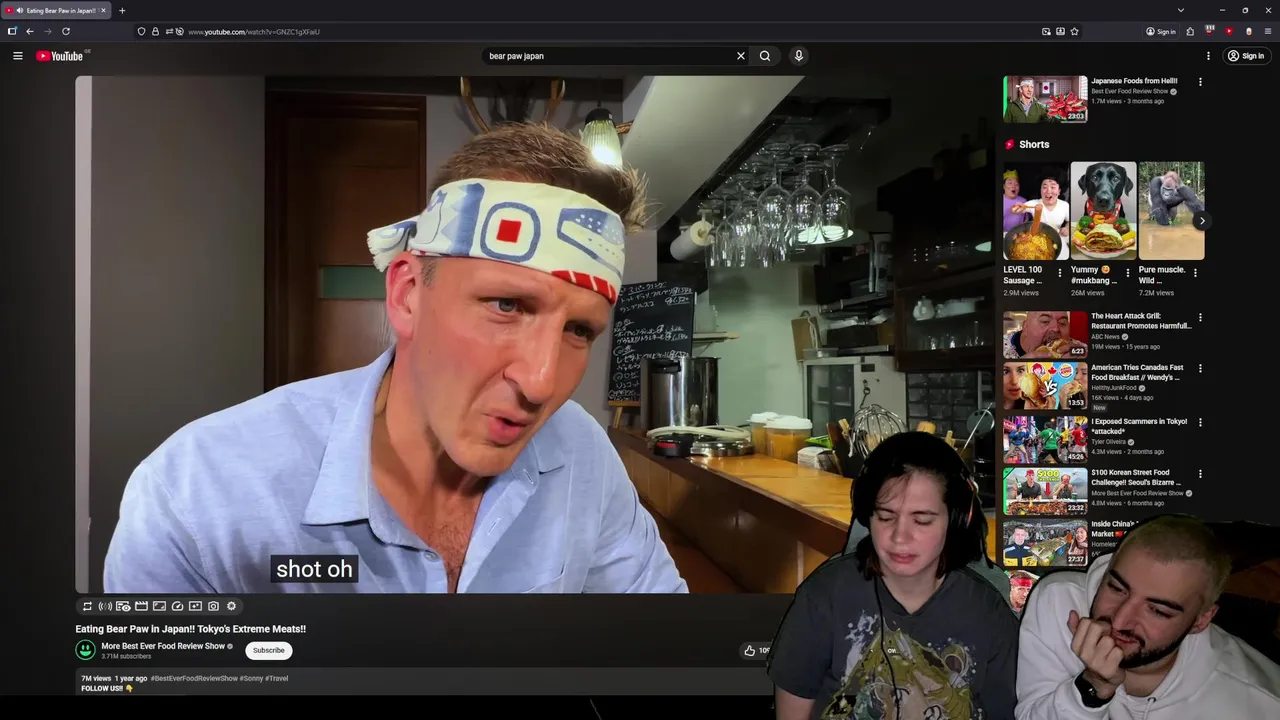Open the YouTube hamburger guide menu
Screen dimensions: 1280x720
[x=17, y=56]
